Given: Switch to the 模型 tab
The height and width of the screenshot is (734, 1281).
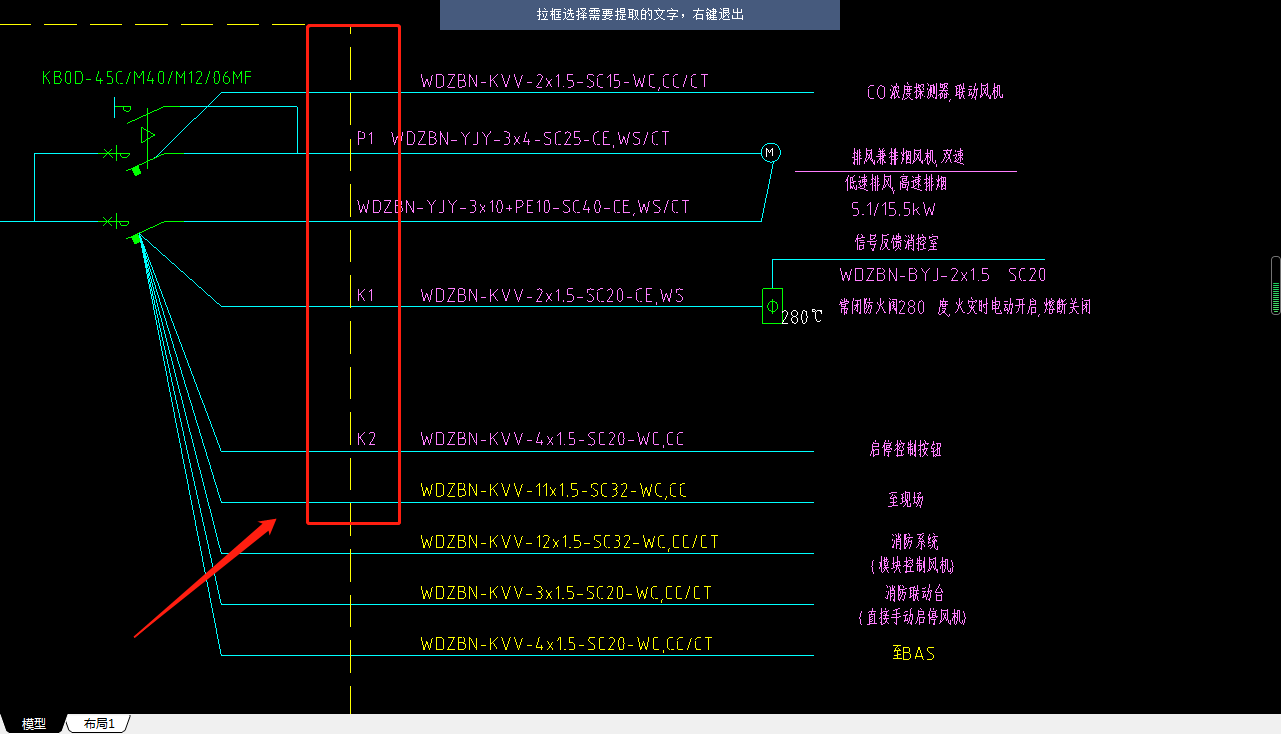Looking at the screenshot, I should 34,724.
